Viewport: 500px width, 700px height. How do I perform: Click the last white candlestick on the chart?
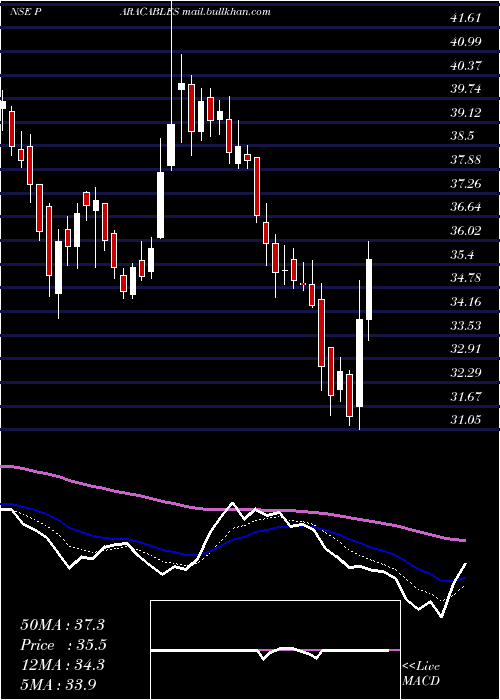point(369,289)
